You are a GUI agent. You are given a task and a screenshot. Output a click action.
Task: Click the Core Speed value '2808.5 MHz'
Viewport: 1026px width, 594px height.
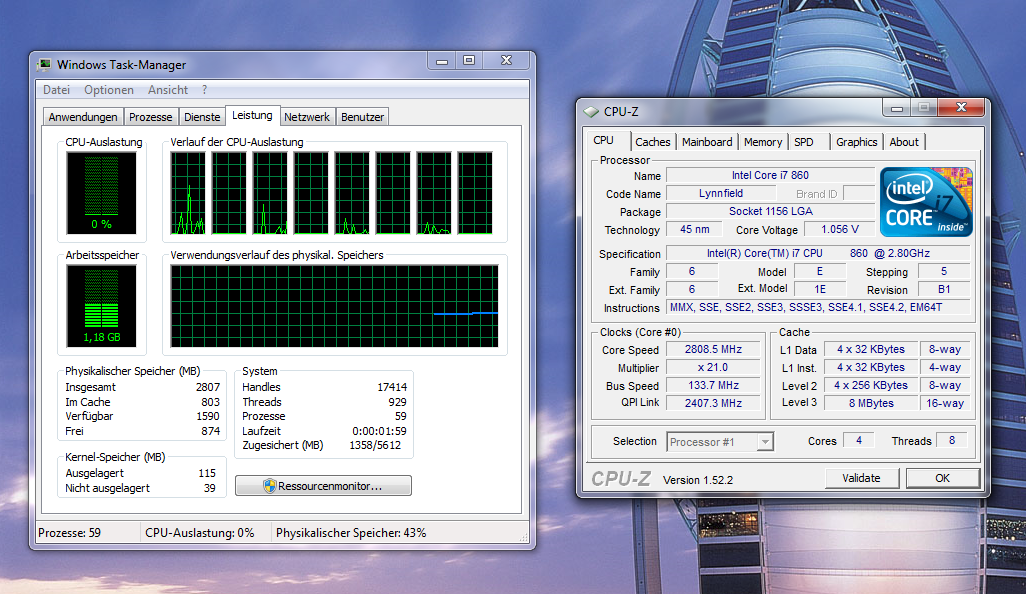[x=713, y=349]
